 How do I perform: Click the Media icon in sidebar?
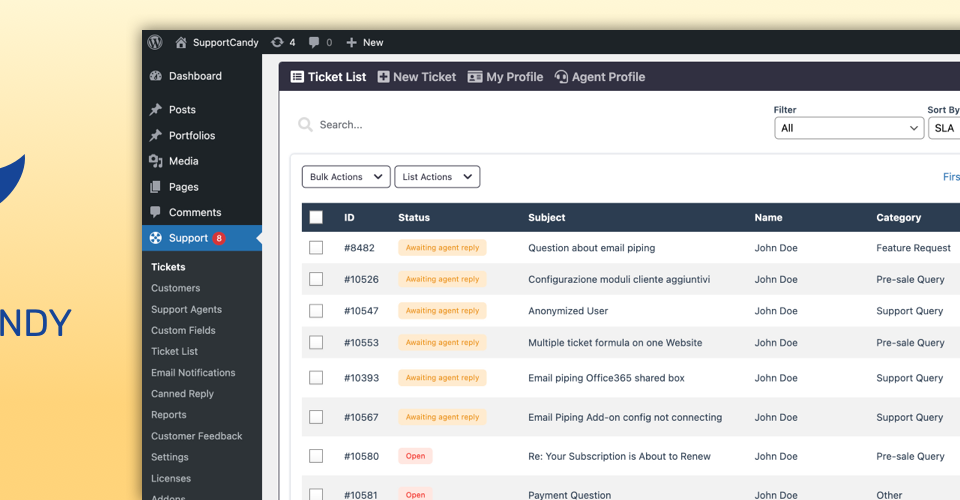156,161
